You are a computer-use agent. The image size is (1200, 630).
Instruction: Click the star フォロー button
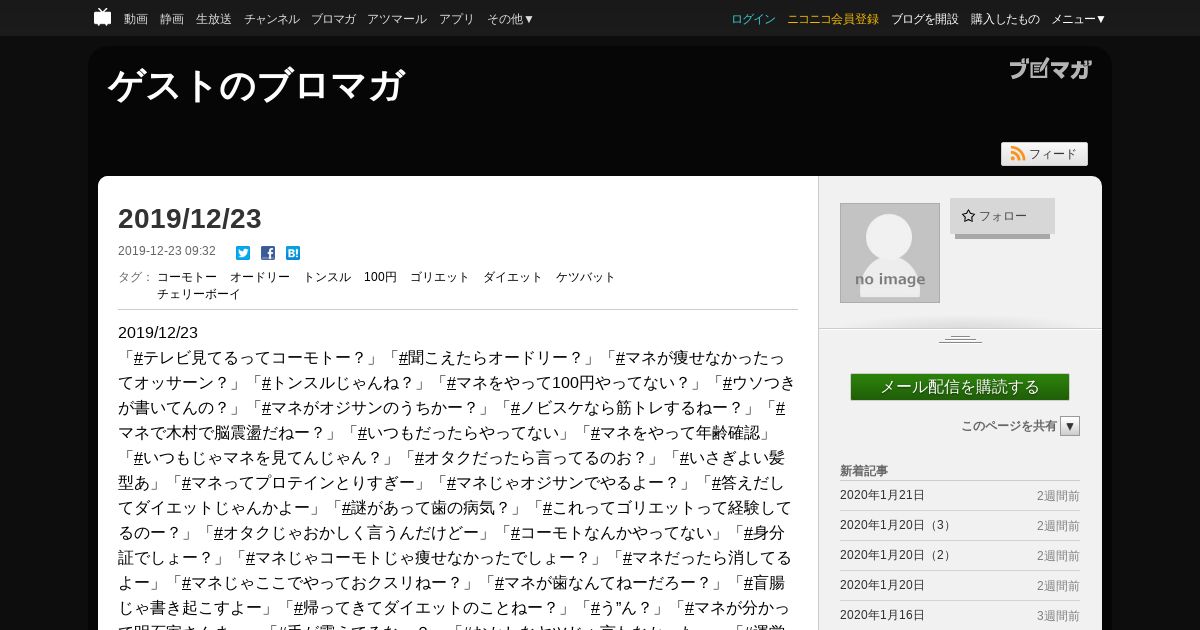tap(1002, 216)
